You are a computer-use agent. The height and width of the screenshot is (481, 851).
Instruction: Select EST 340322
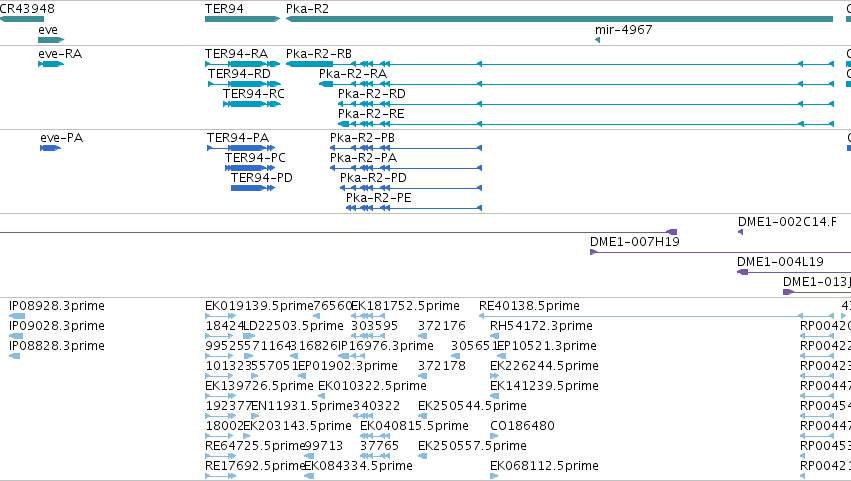[376, 407]
